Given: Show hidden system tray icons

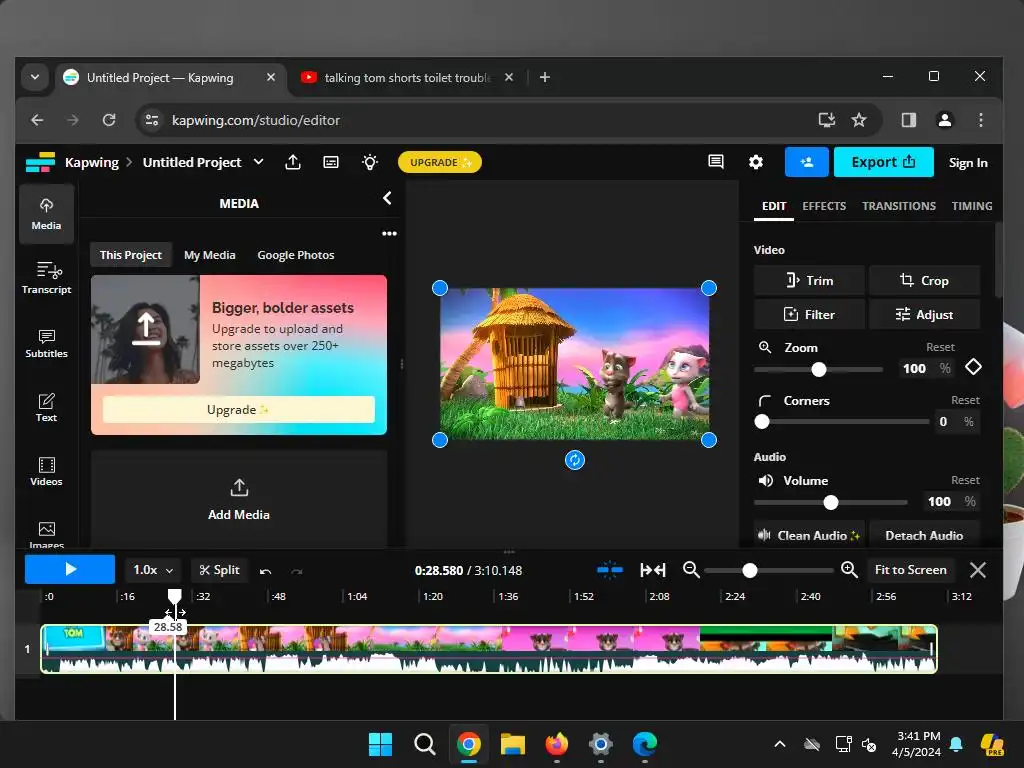Looking at the screenshot, I should [x=780, y=744].
